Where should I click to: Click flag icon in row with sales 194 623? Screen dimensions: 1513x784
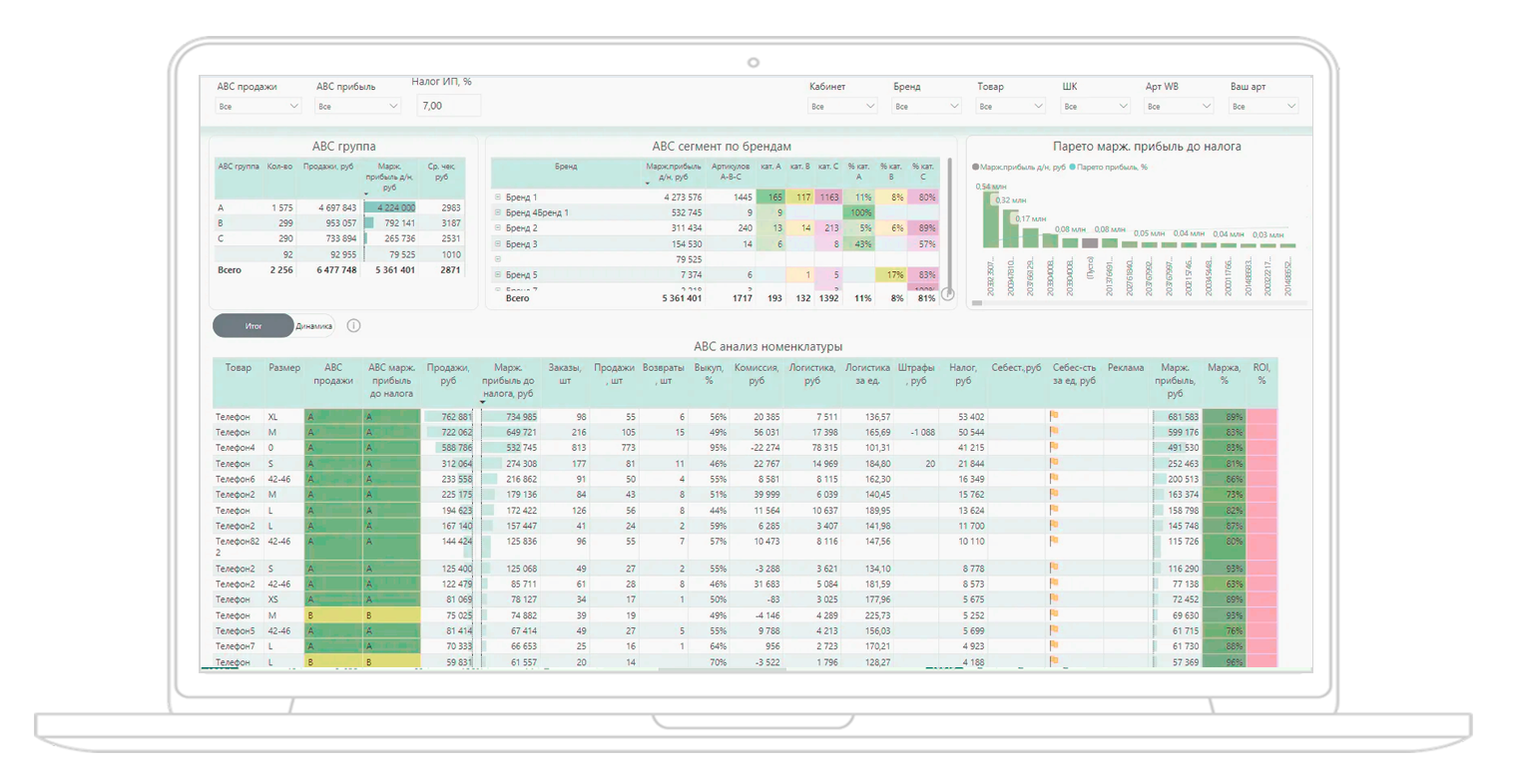1054,511
